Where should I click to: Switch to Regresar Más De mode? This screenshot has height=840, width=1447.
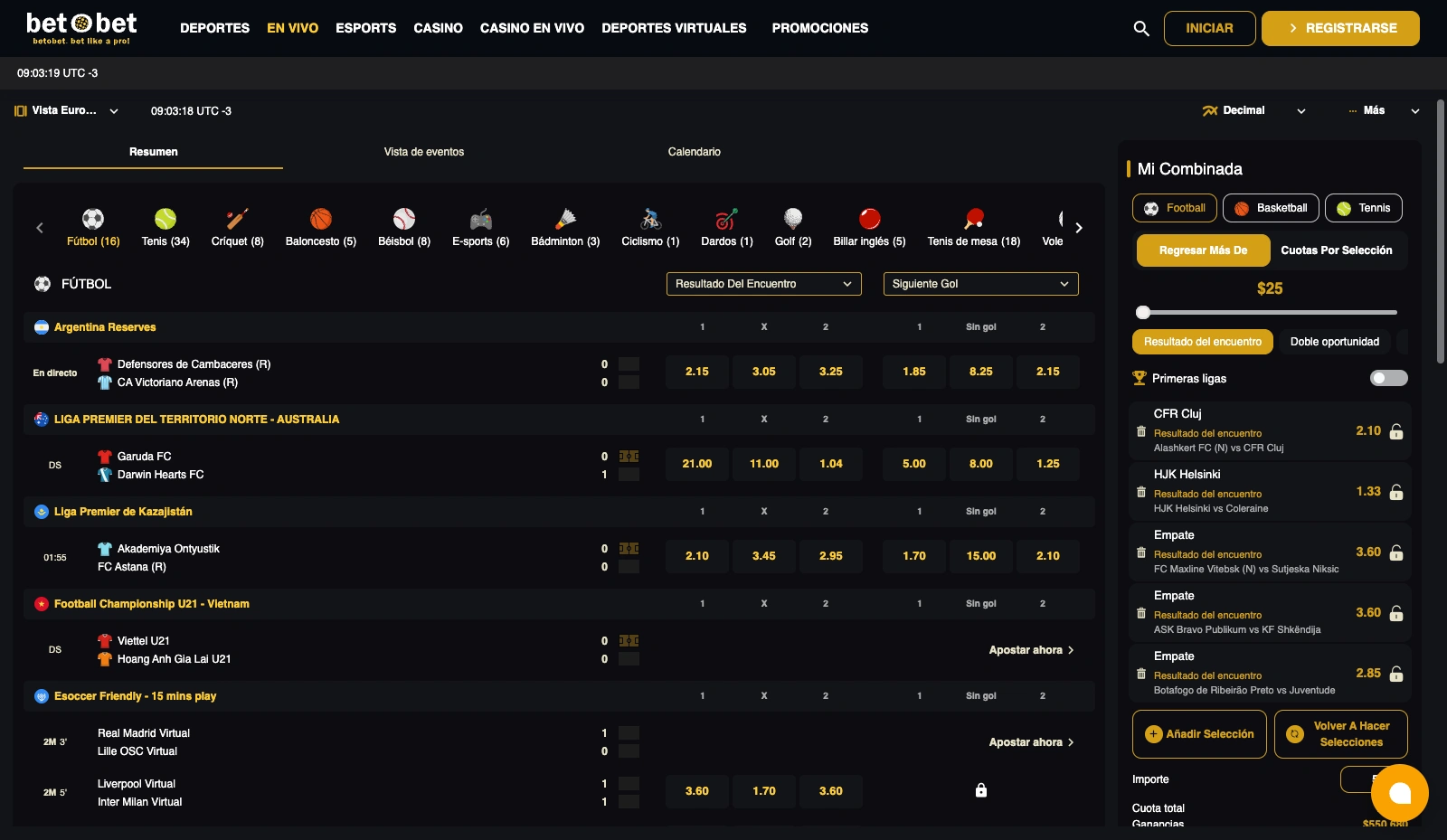[x=1203, y=250]
